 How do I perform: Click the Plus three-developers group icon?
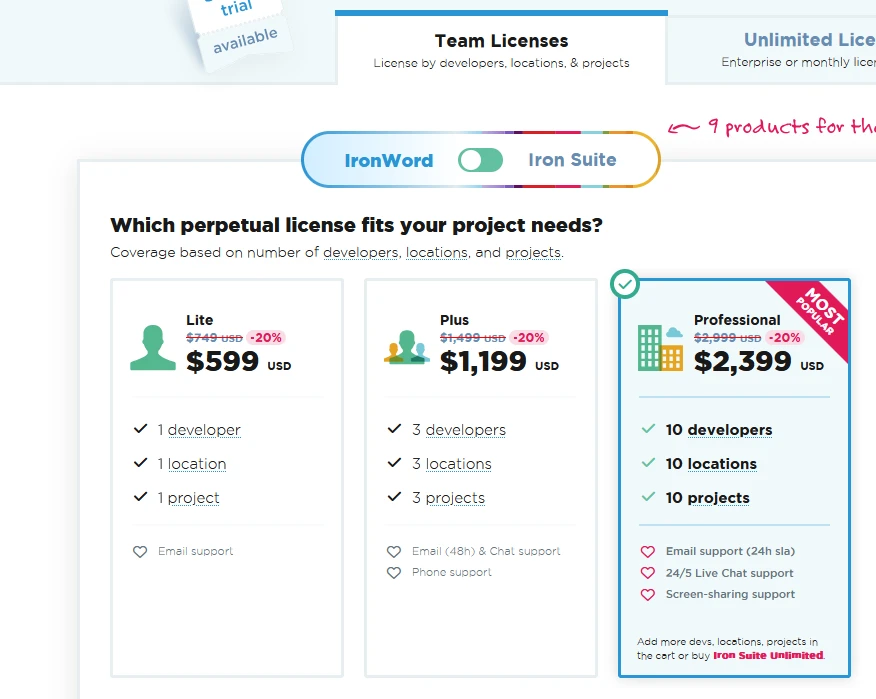406,347
